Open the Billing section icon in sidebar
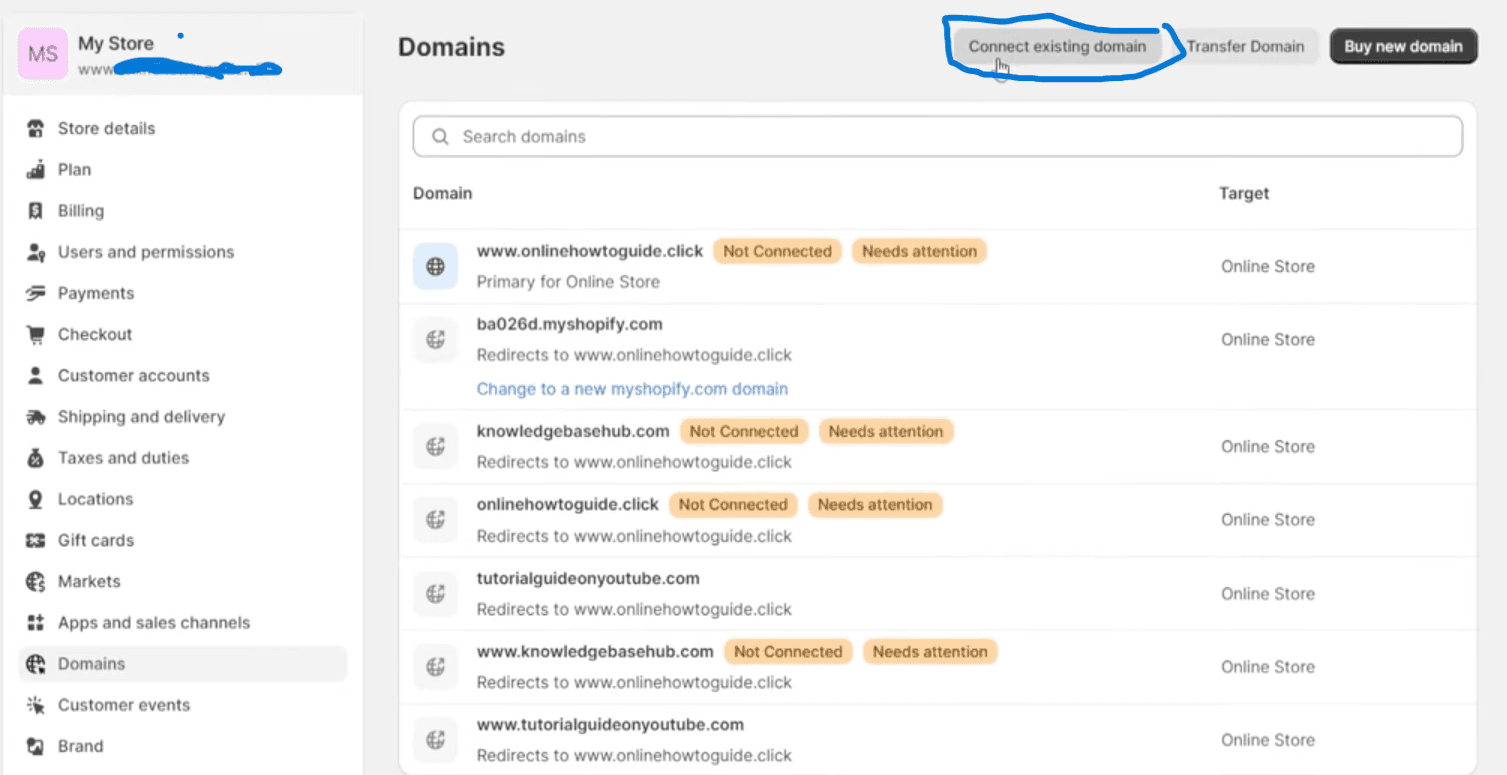Viewport: 1507px width, 775px height. point(35,210)
